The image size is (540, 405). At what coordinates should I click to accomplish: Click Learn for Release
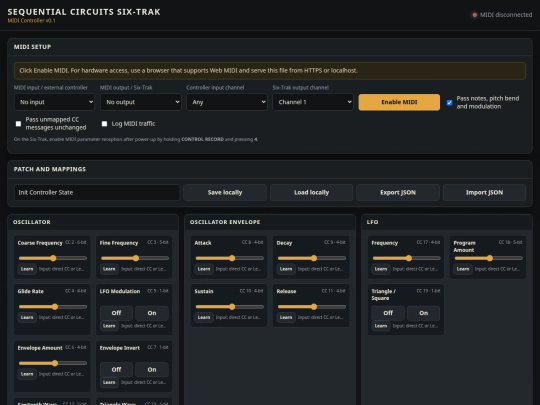click(x=286, y=317)
